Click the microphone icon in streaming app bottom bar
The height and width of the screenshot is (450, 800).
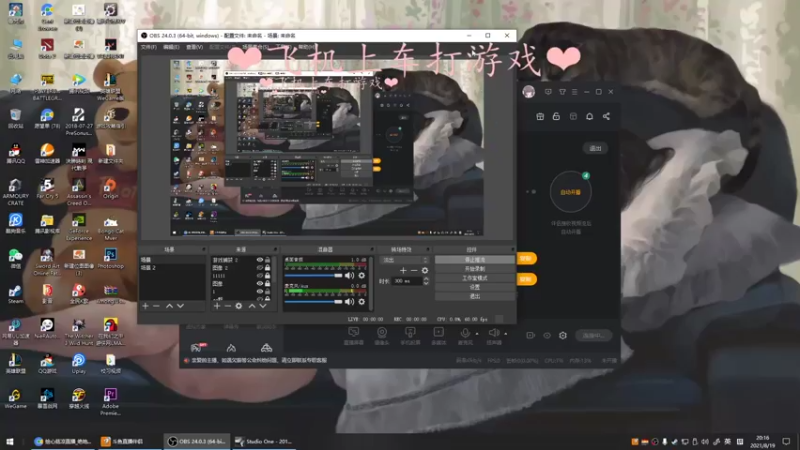(x=465, y=332)
